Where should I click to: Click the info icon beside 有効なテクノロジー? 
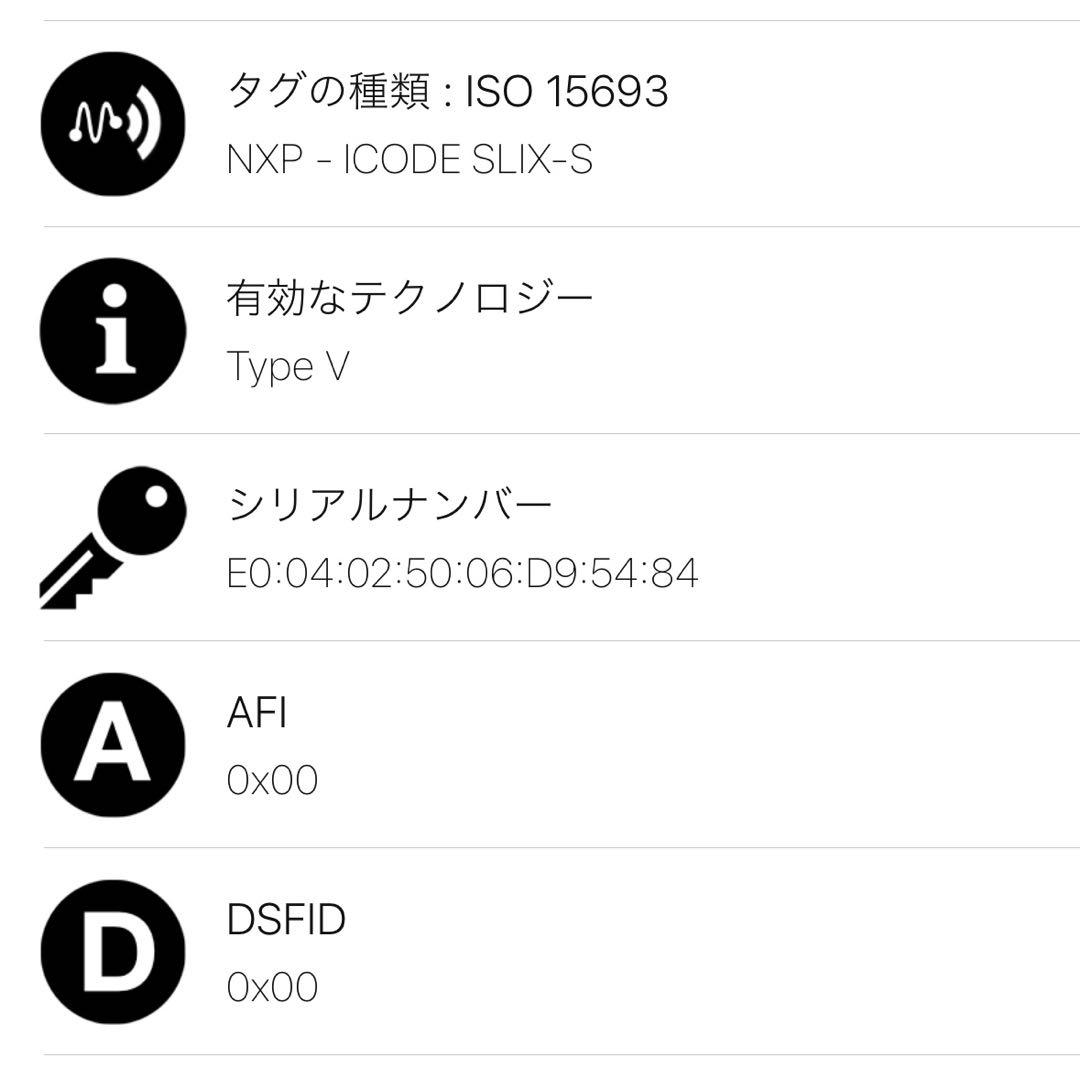click(113, 331)
